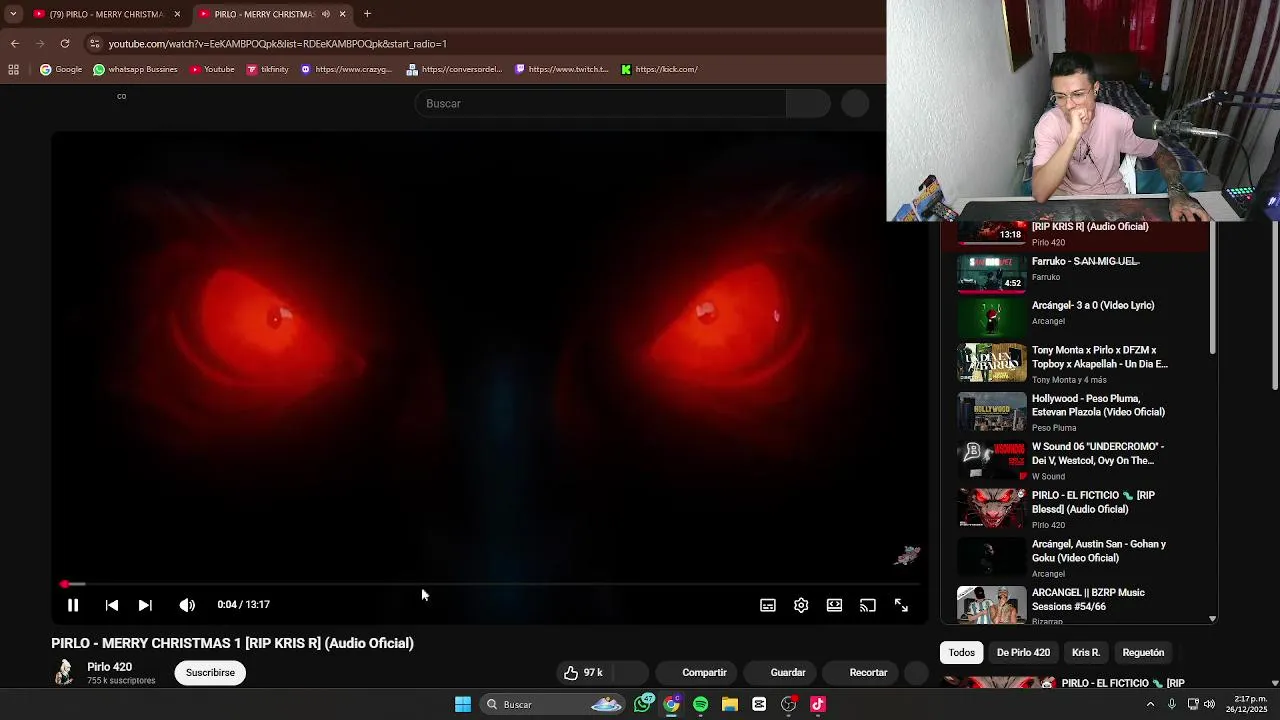Seek along the red progress bar

coord(490,584)
